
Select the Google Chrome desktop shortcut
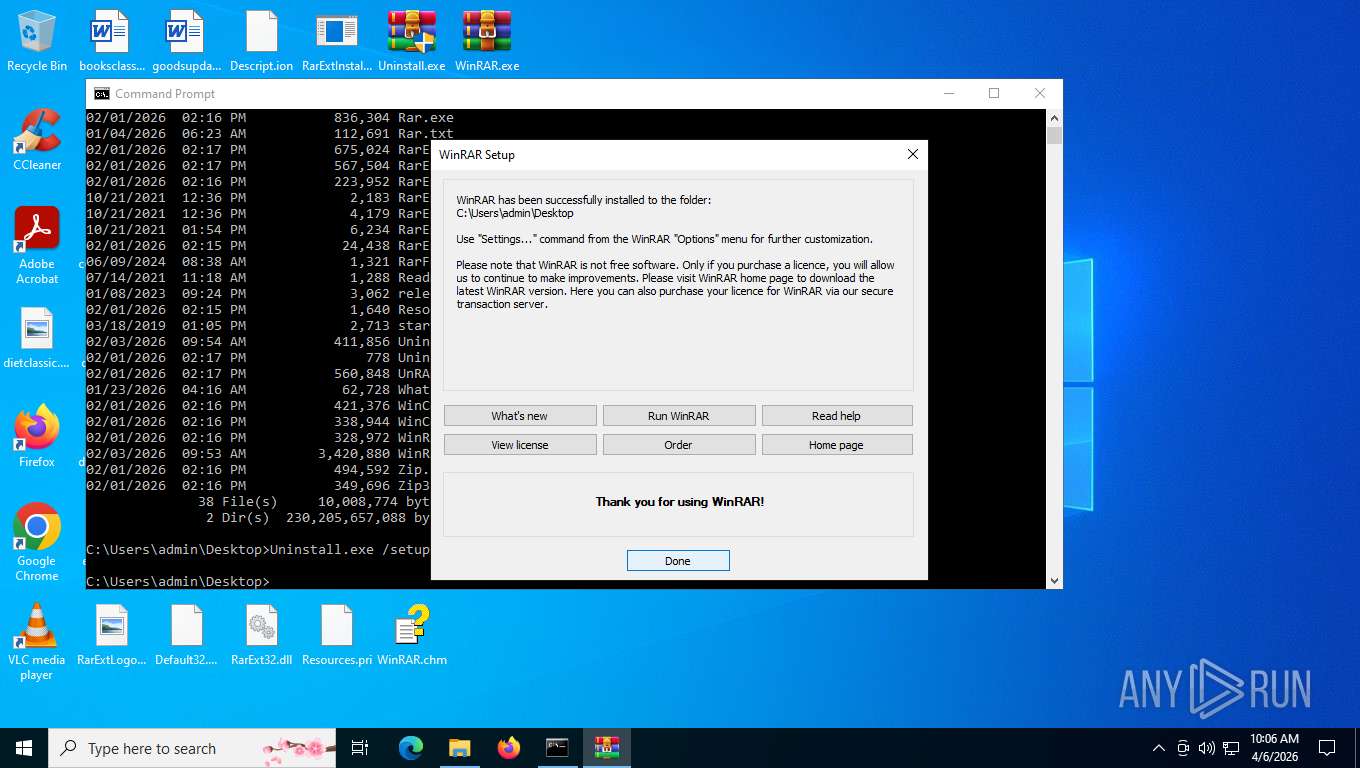pyautogui.click(x=37, y=543)
